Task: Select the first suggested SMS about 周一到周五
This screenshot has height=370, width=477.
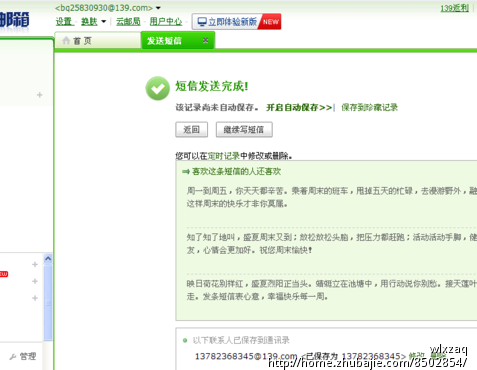Action: [x=331, y=197]
